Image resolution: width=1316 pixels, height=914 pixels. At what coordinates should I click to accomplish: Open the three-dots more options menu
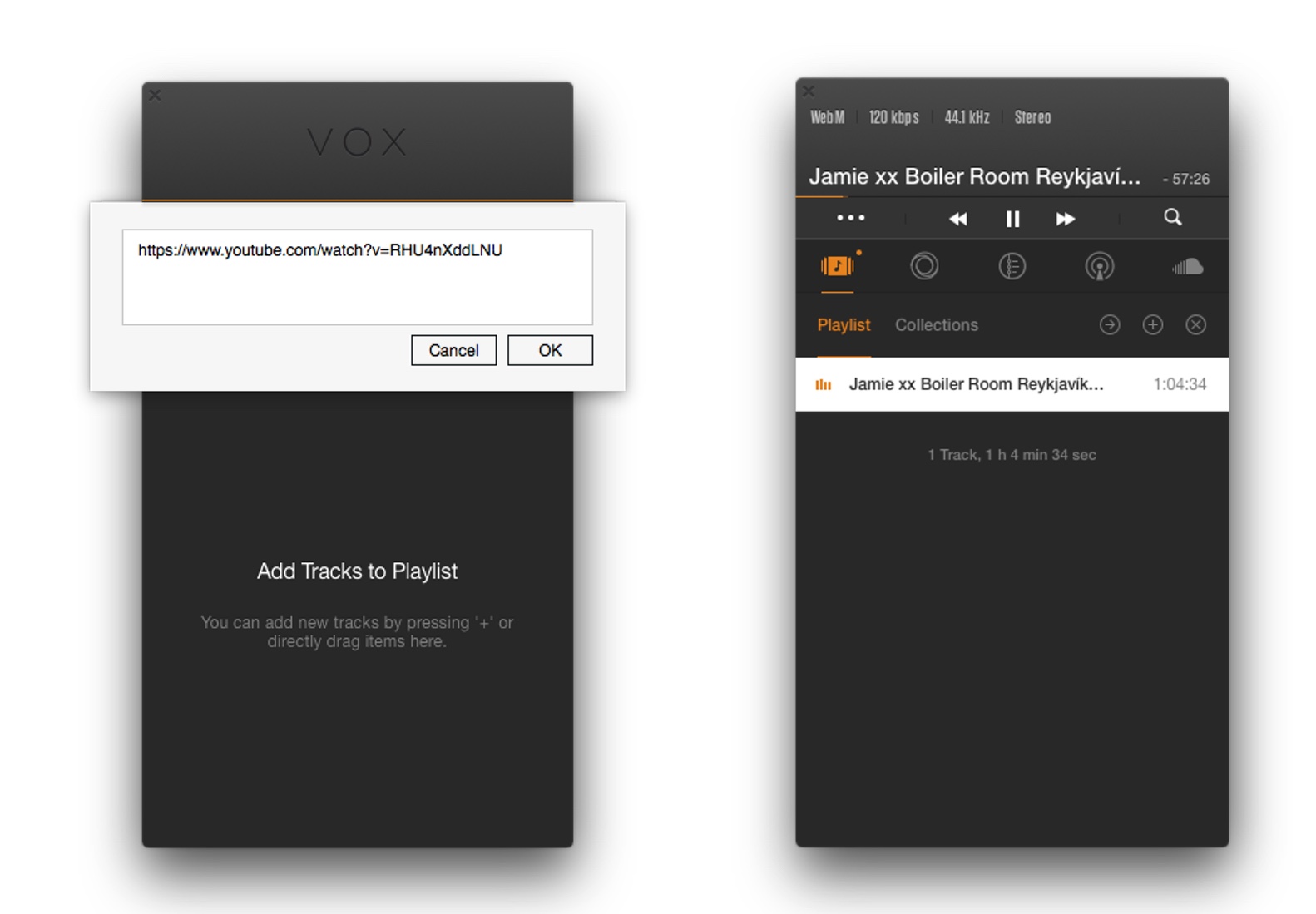tap(850, 218)
